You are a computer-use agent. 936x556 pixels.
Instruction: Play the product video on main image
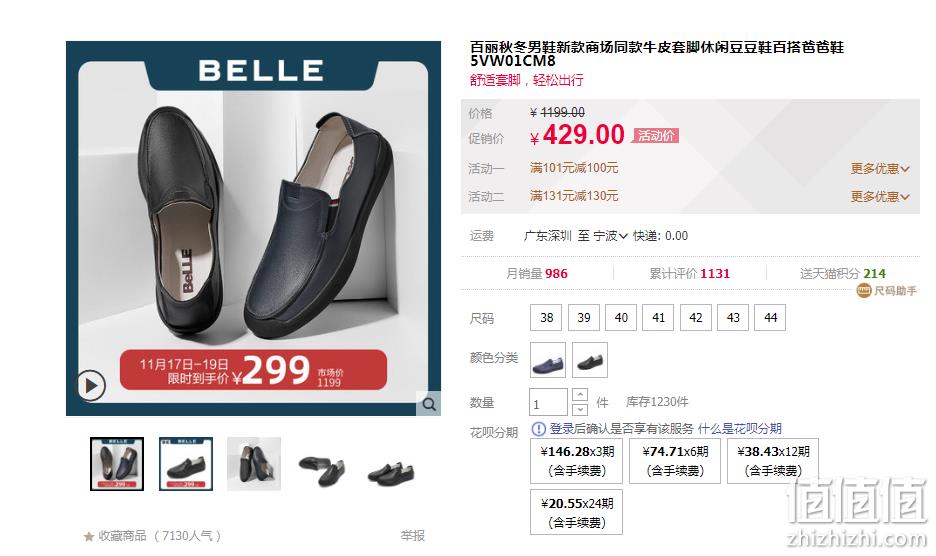[91, 386]
